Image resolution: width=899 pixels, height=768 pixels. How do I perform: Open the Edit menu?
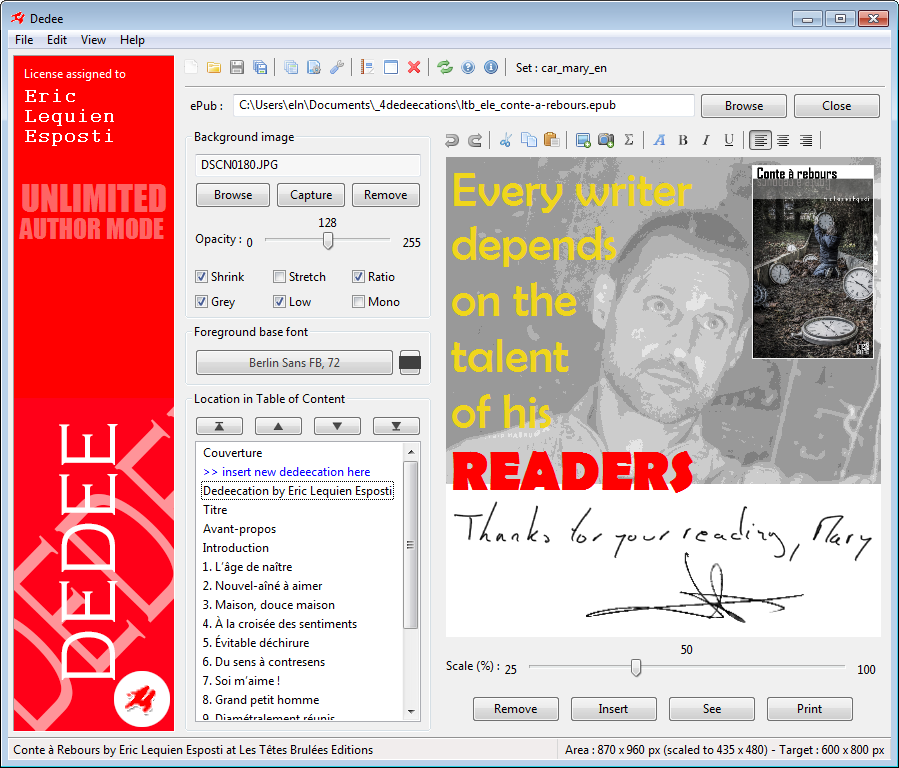click(x=57, y=40)
